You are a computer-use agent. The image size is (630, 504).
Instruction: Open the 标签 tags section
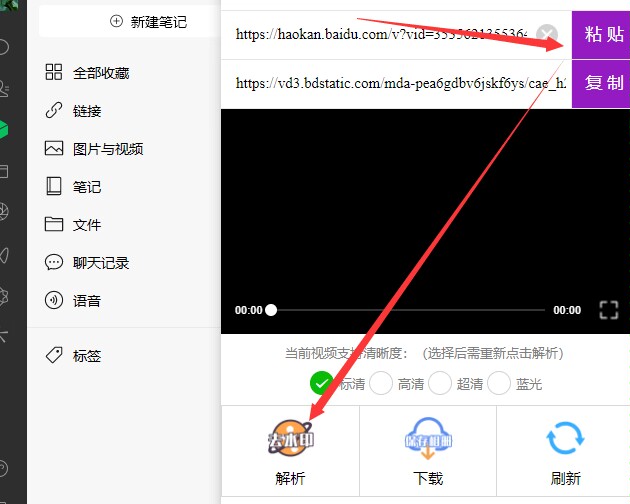coord(86,356)
